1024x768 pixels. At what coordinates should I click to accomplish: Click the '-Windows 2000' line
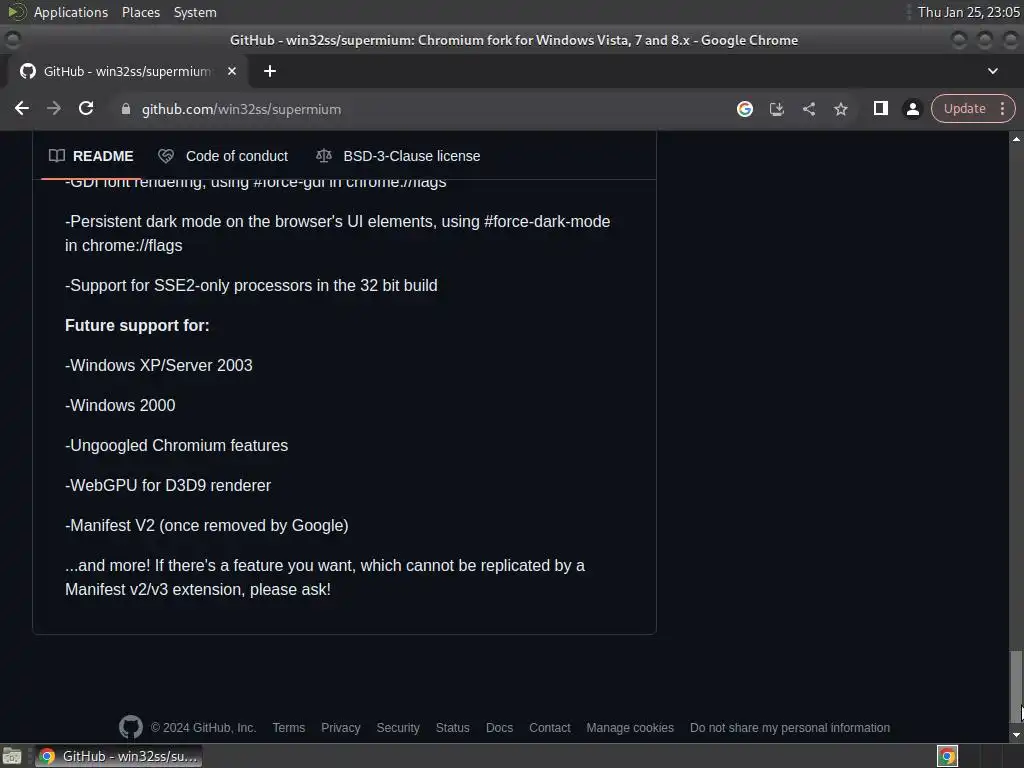coord(120,405)
